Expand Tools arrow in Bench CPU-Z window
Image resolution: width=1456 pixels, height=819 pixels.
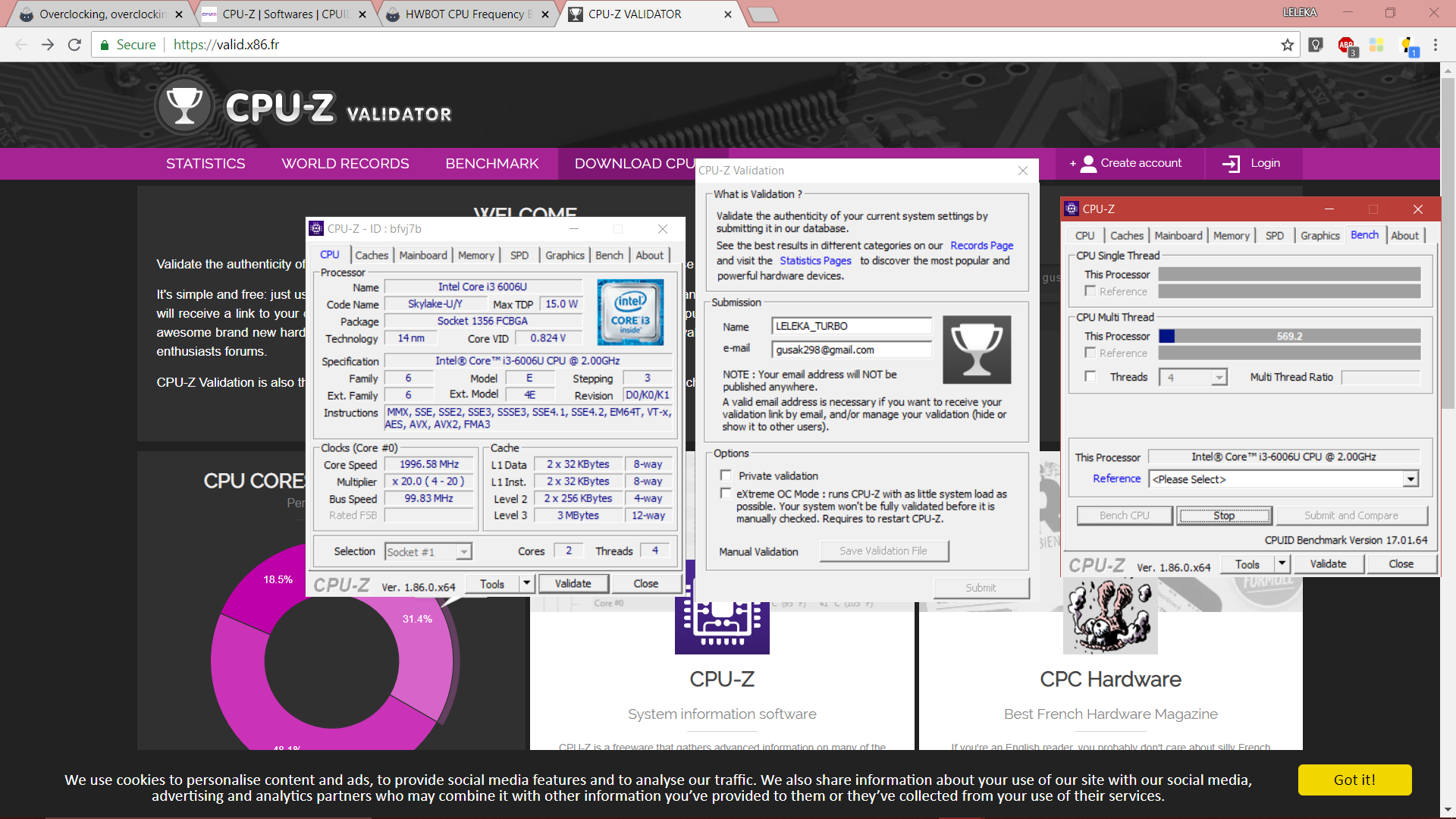coord(1282,564)
